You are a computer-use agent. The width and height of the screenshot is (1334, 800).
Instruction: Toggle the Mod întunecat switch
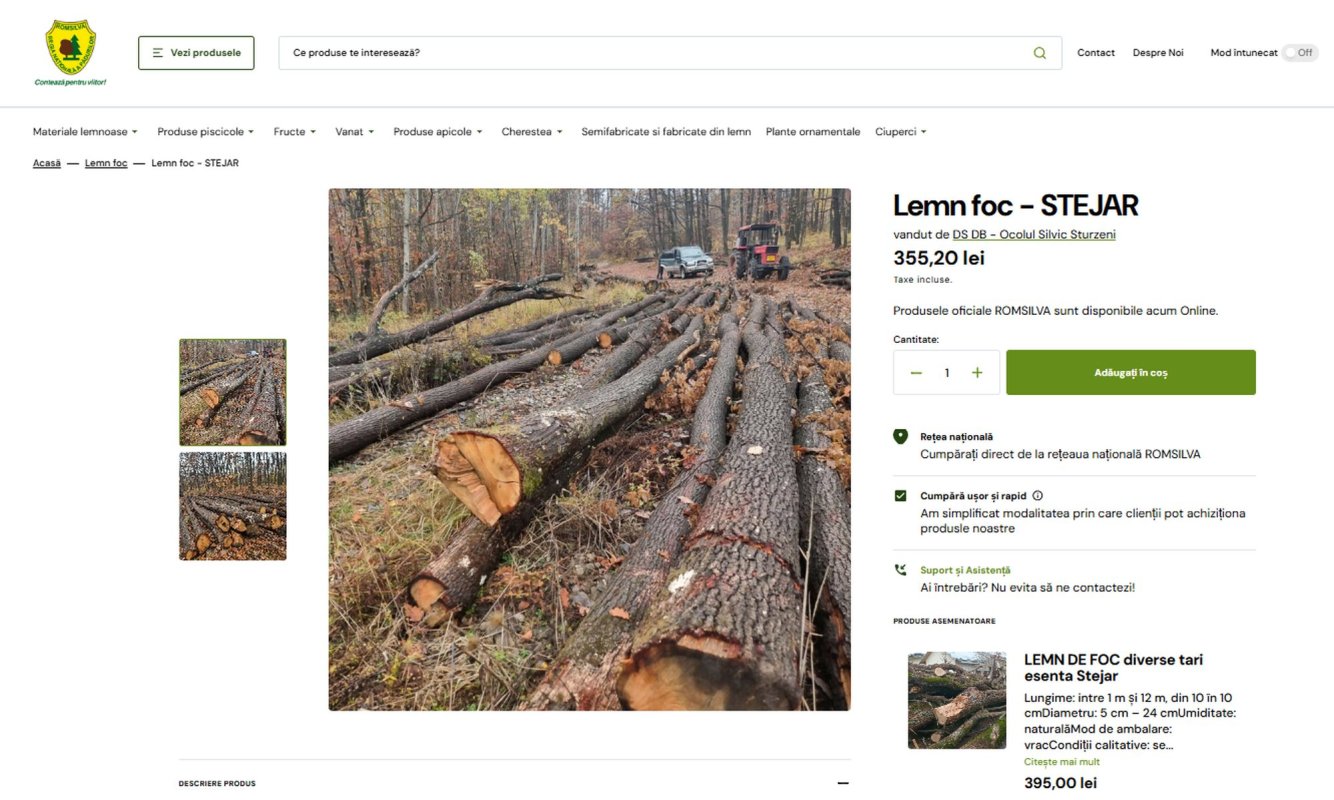point(1300,53)
